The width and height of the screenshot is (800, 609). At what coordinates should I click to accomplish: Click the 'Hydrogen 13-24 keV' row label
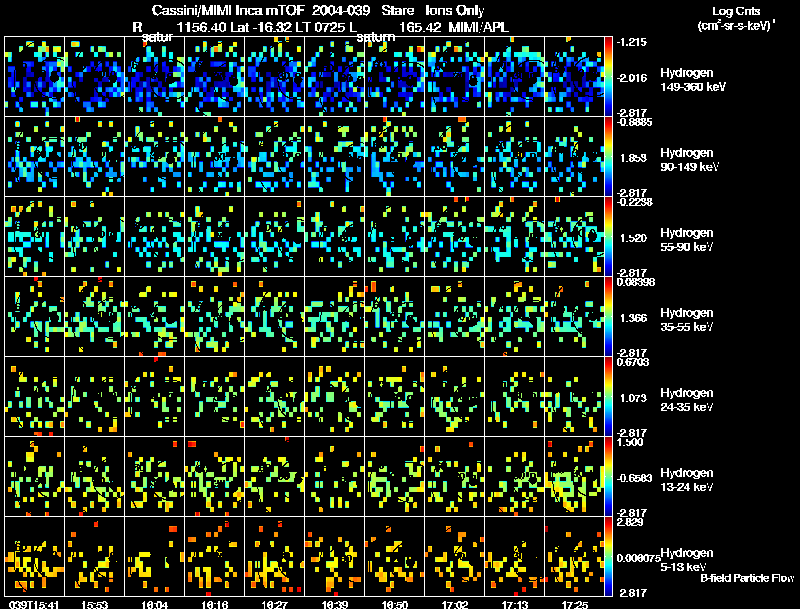pyautogui.click(x=687, y=480)
